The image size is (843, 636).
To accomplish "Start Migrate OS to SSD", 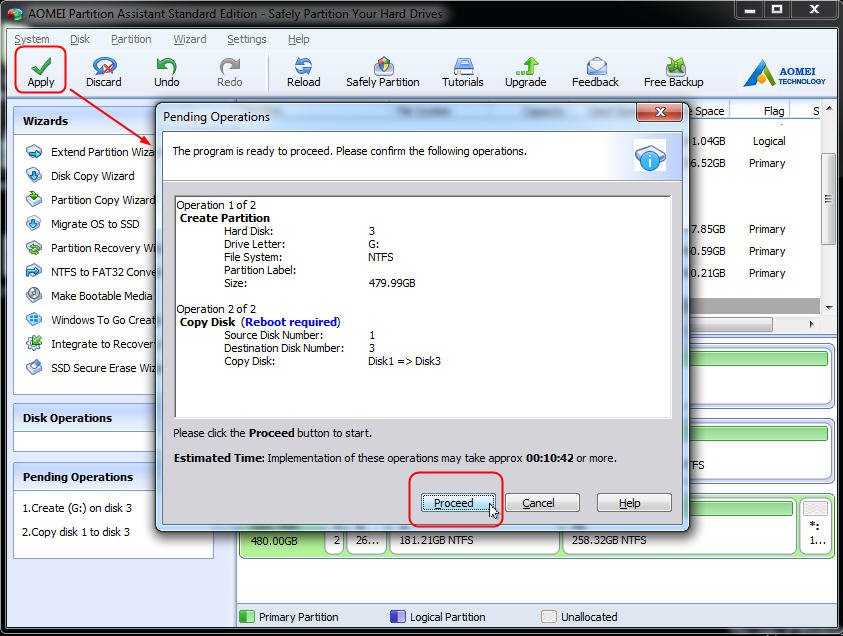I will (x=82, y=224).
